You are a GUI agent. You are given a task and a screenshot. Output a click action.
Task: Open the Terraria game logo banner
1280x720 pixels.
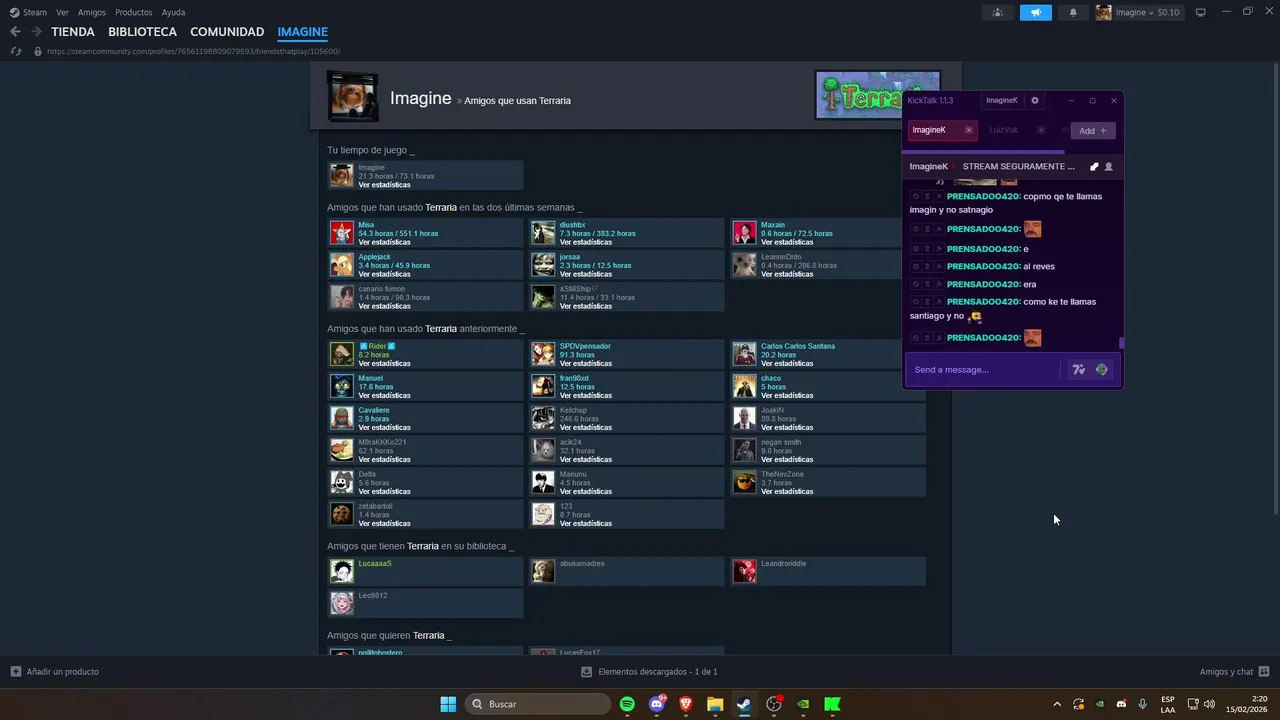click(878, 96)
